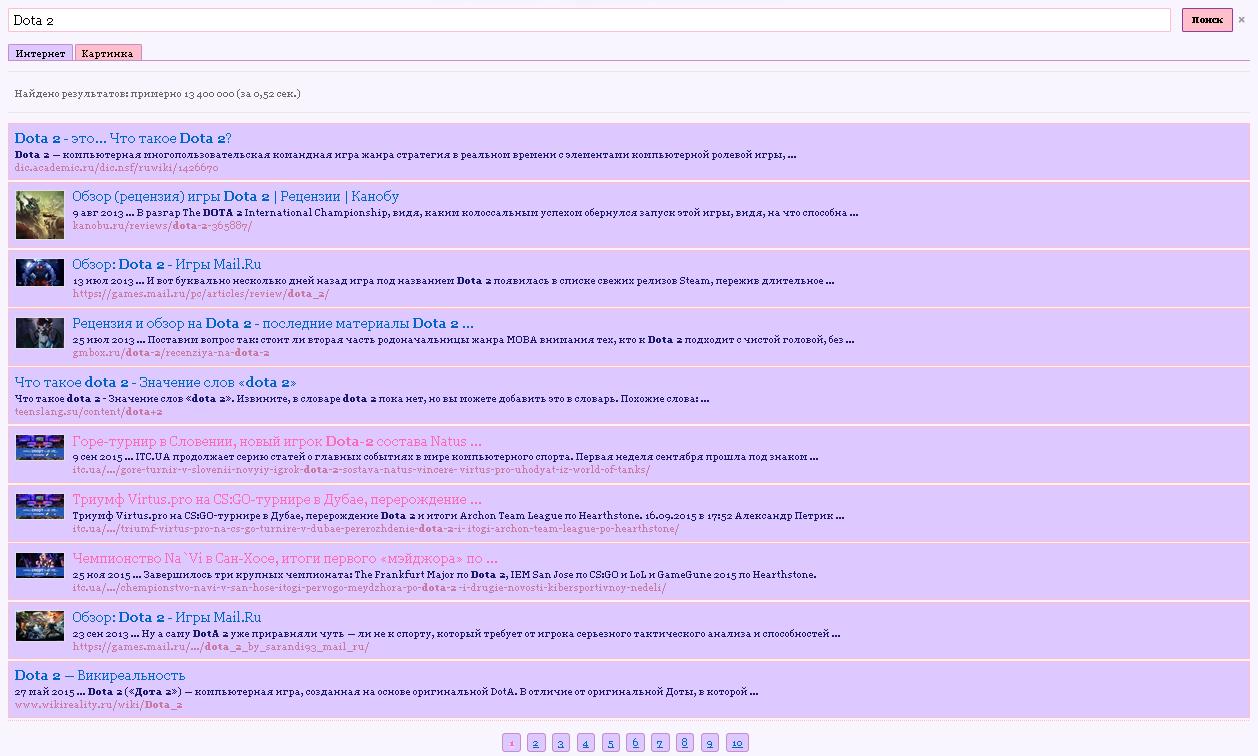Switch to the Картинка tab
This screenshot has width=1258, height=756.
pos(108,53)
